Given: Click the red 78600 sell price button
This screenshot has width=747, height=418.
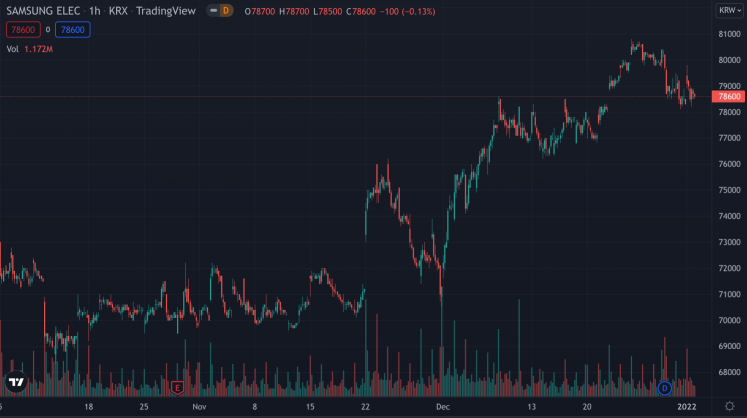Looking at the screenshot, I should point(22,30).
